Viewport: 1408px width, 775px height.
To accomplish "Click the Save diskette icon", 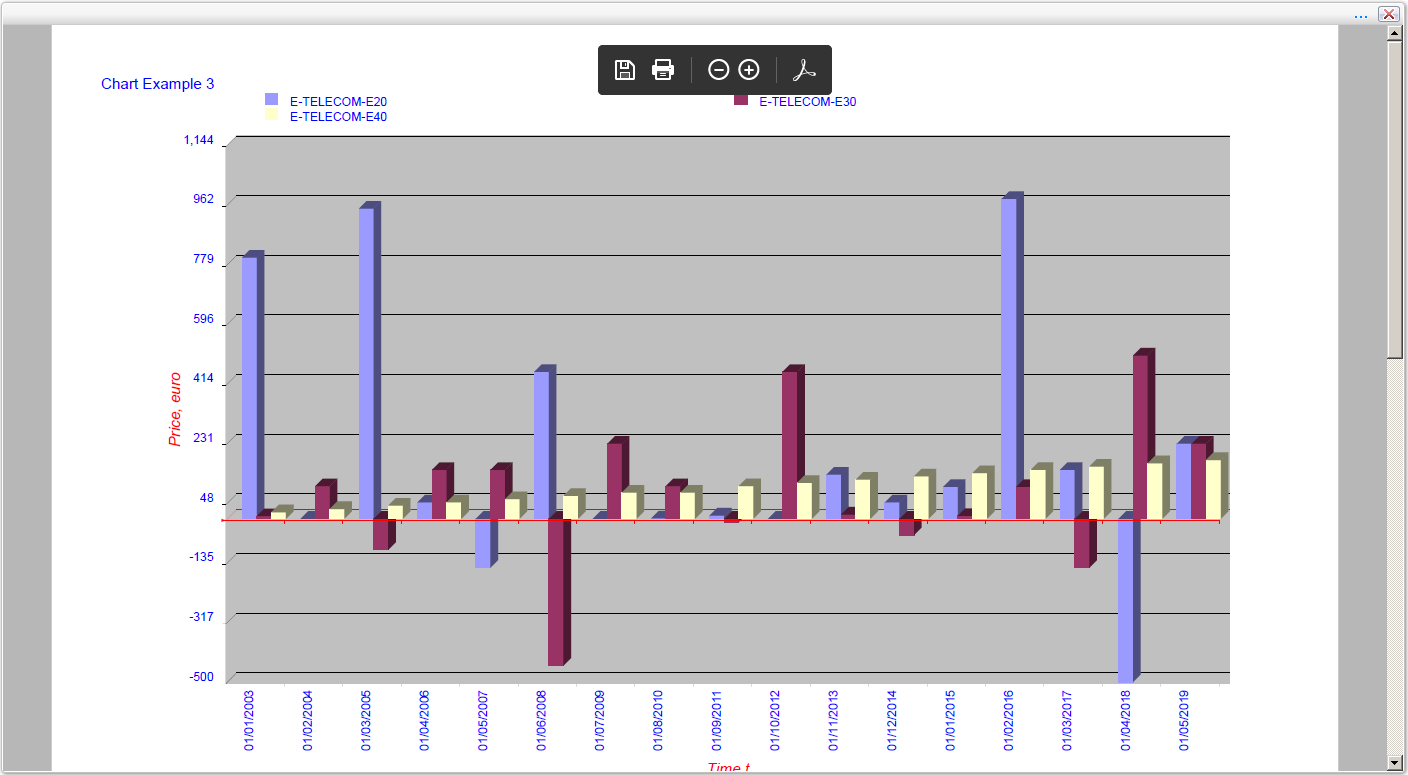I will click(x=625, y=70).
